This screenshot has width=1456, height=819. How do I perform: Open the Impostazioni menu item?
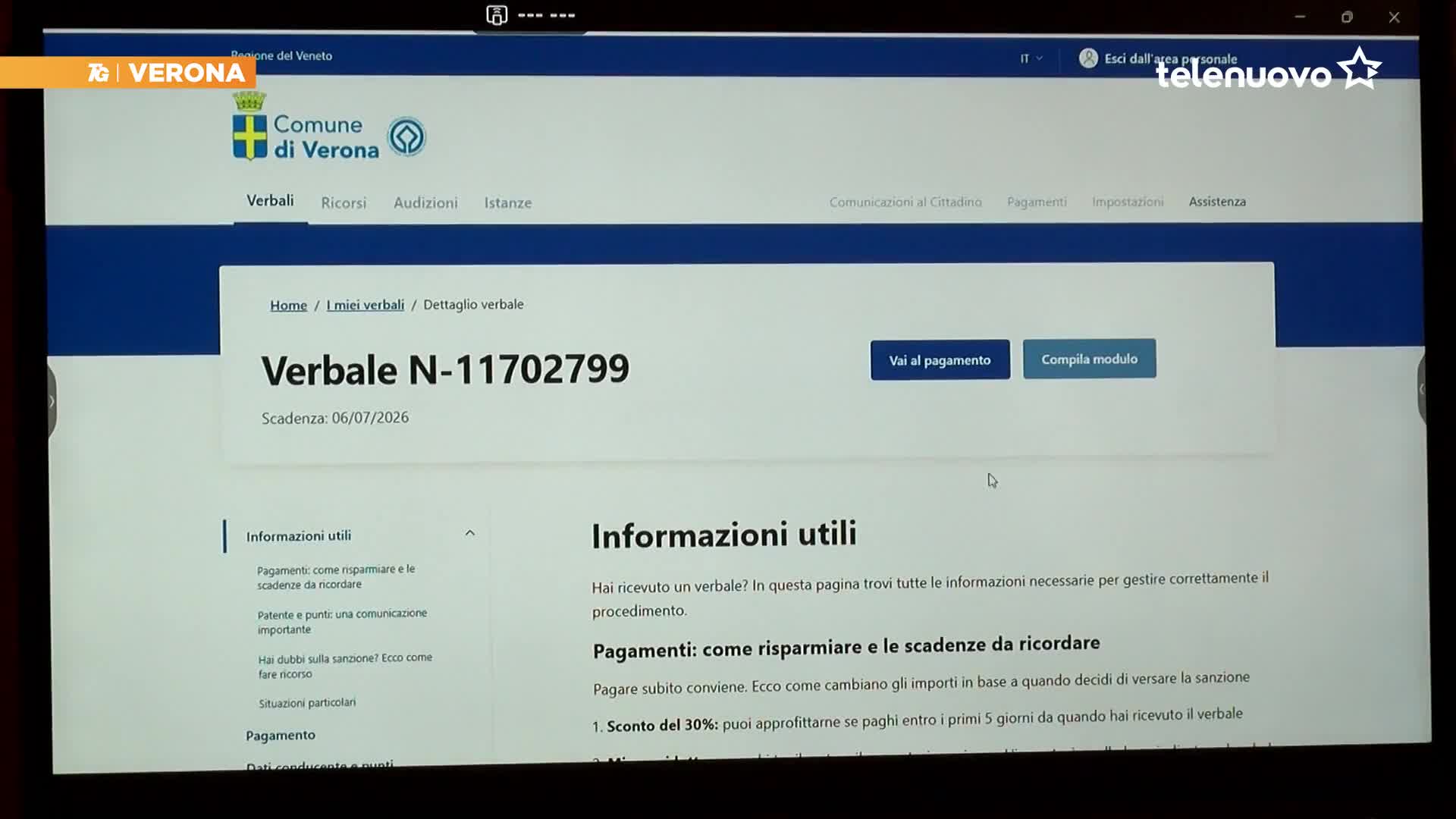pyautogui.click(x=1128, y=202)
